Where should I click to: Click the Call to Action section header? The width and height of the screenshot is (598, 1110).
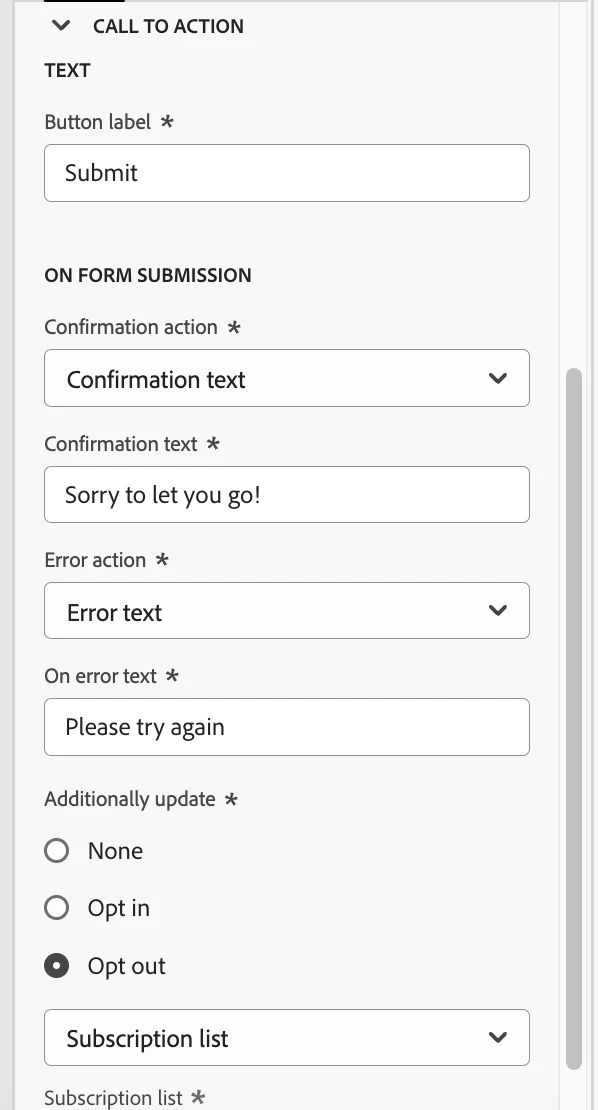coord(168,26)
